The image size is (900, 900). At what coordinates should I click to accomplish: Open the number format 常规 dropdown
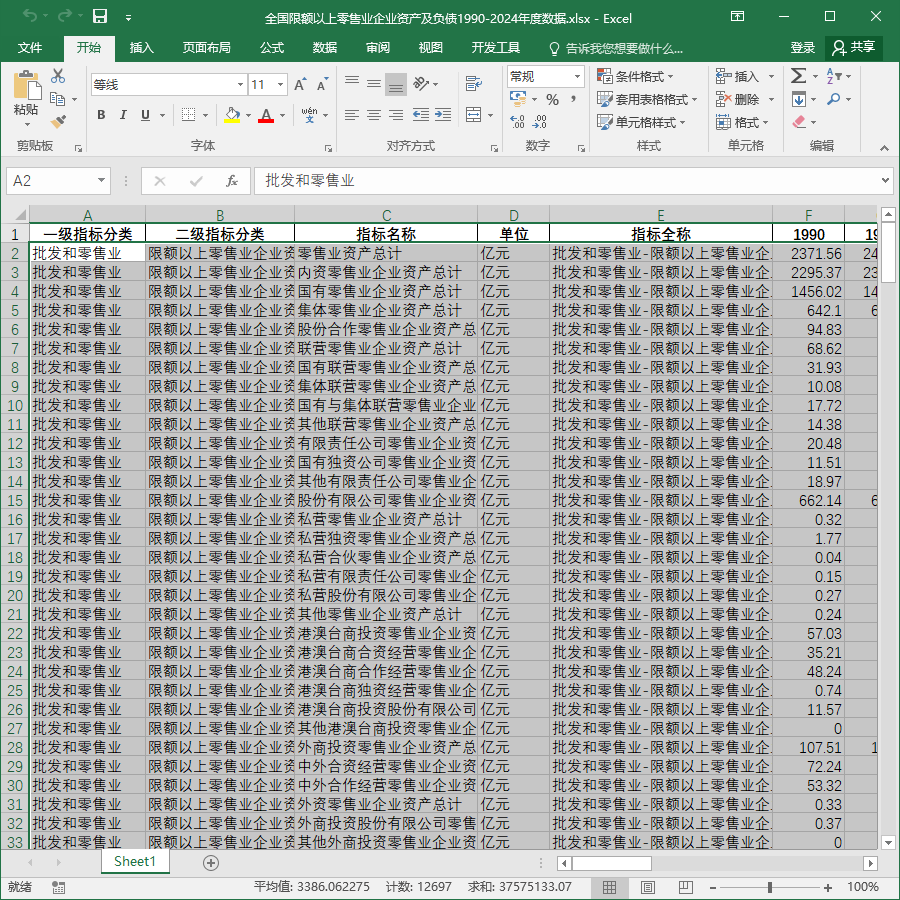pyautogui.click(x=577, y=76)
